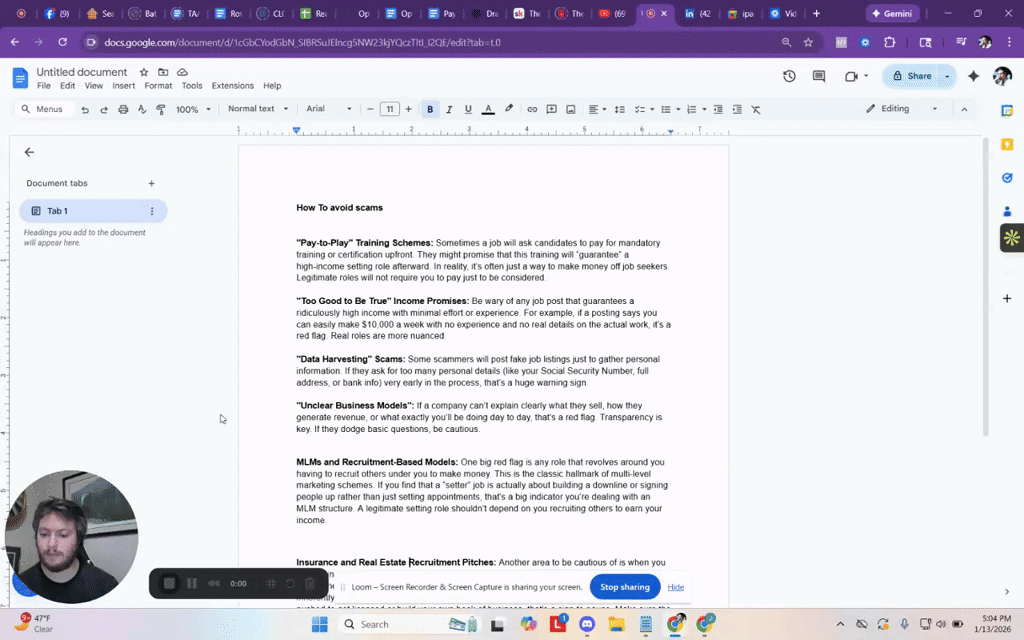Select Tab 1 in document tabs
This screenshot has width=1024, height=640.
coord(93,211)
